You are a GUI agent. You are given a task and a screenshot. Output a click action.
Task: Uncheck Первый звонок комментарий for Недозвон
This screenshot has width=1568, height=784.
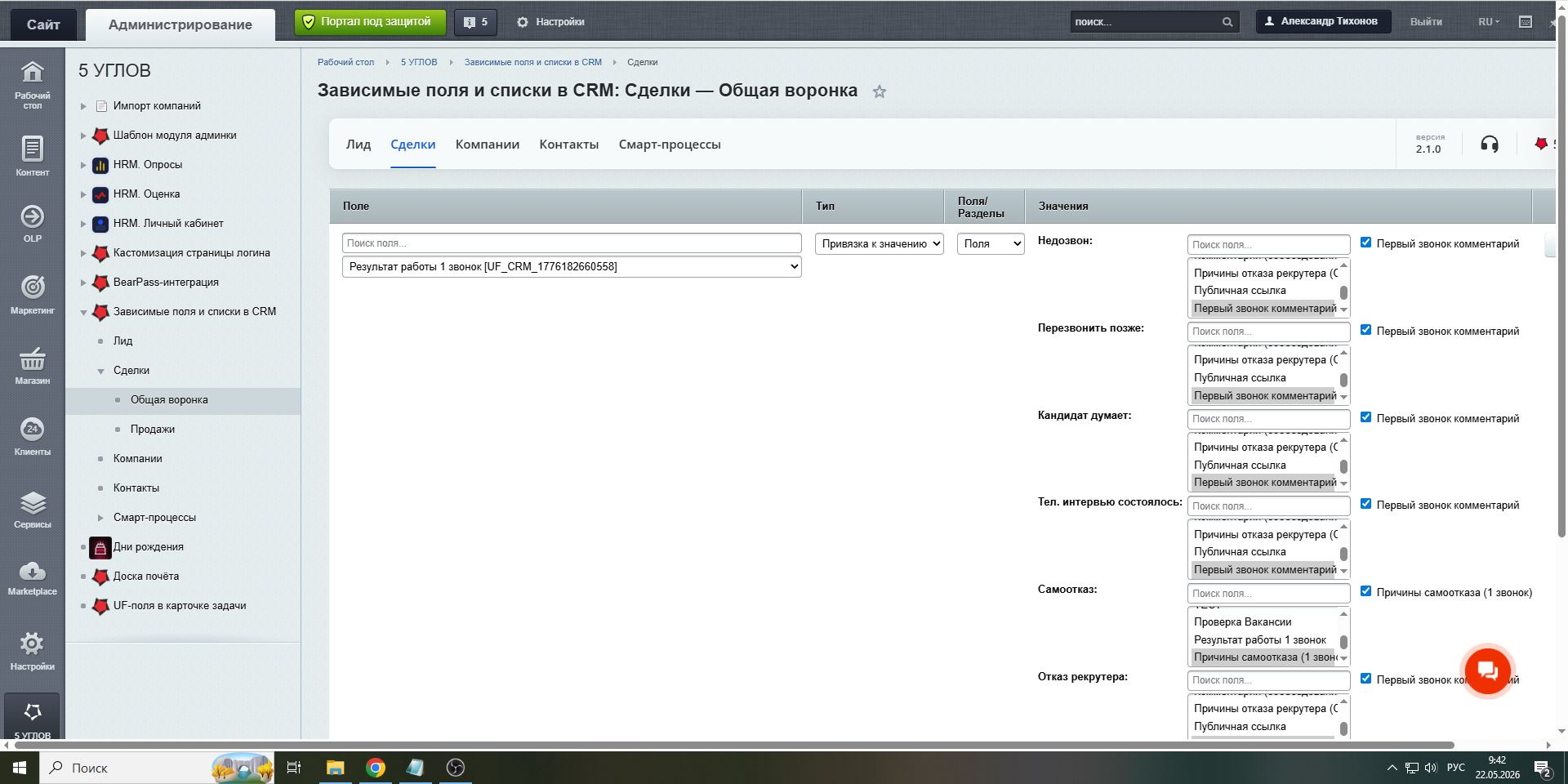1365,243
